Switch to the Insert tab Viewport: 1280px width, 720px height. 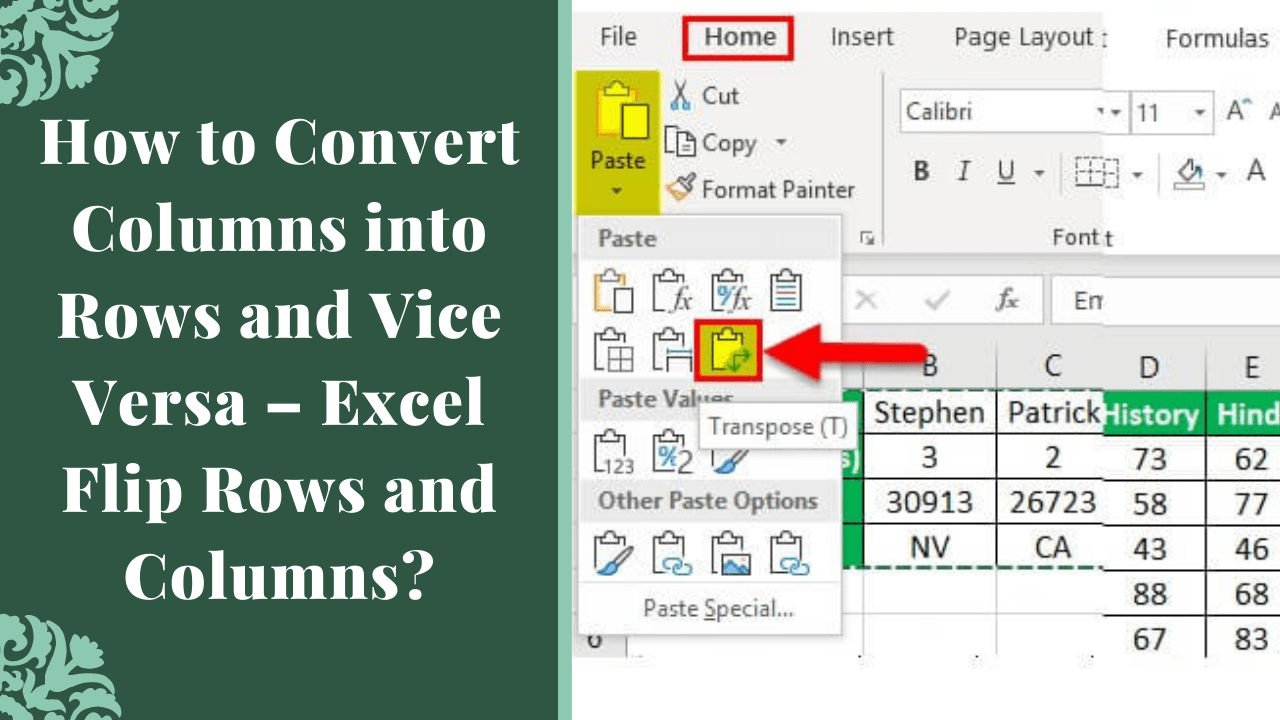coord(862,38)
